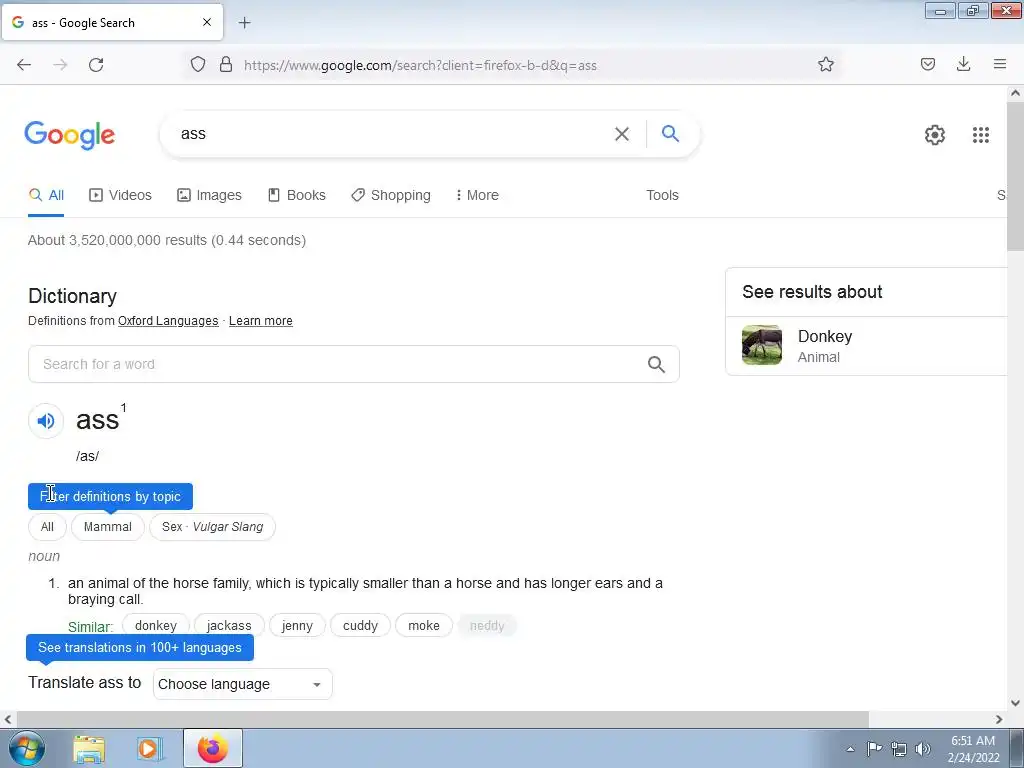The image size is (1024, 768).
Task: Select the All results tab
Action: point(46,195)
